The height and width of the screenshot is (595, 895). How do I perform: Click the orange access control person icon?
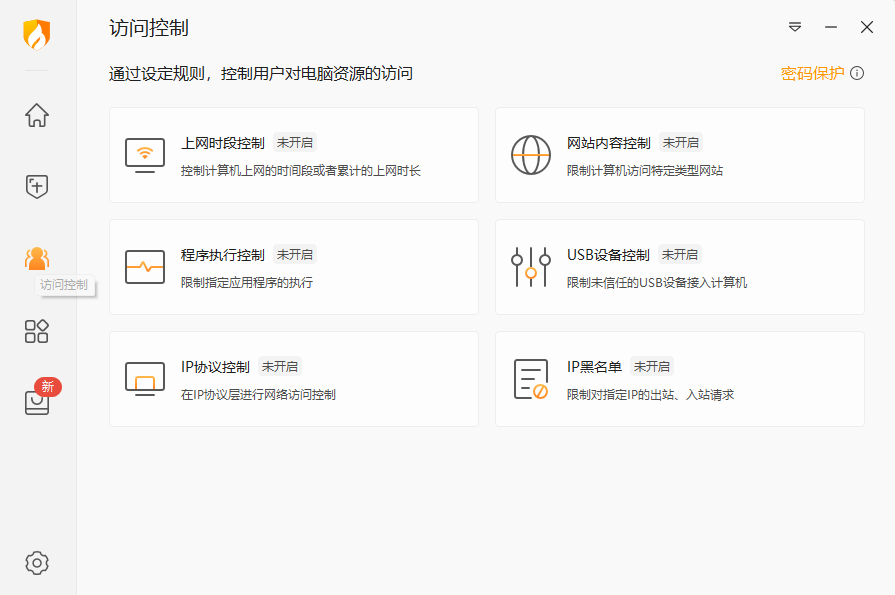[x=36, y=259]
